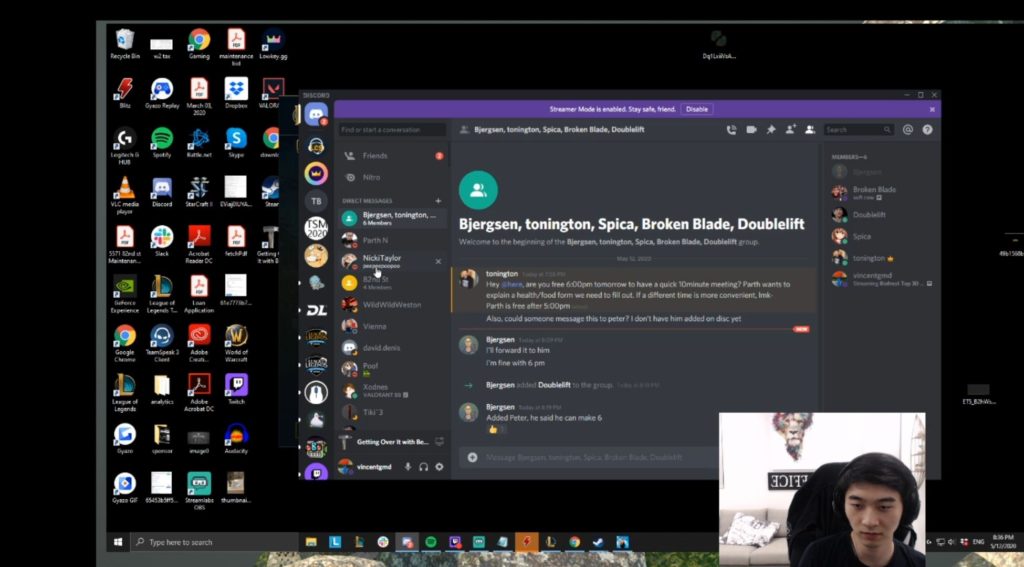Open attachment plus menu in message box
This screenshot has width=1024, height=567.
(x=472, y=457)
